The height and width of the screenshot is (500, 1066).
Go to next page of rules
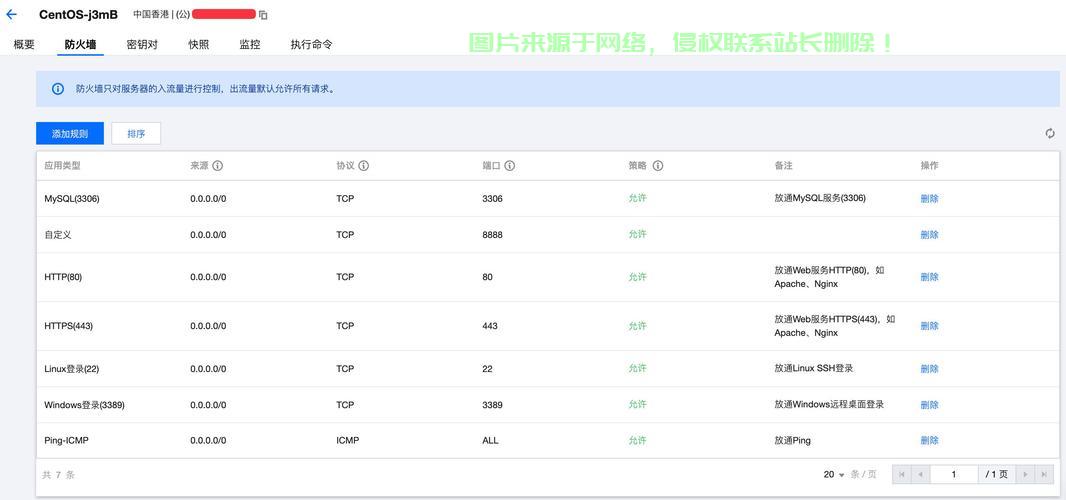(1025, 474)
